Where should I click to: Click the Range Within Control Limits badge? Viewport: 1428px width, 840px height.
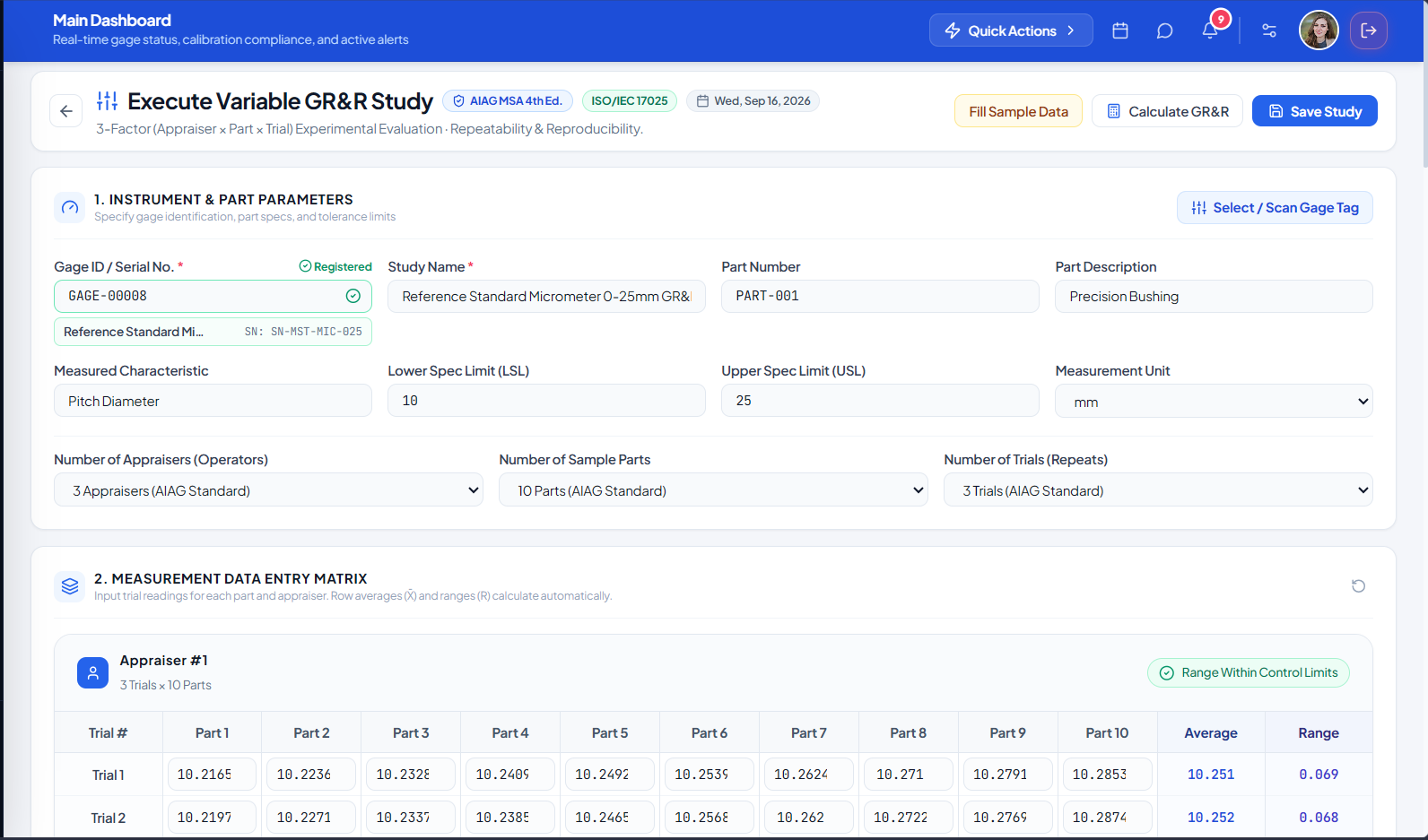[x=1249, y=673]
